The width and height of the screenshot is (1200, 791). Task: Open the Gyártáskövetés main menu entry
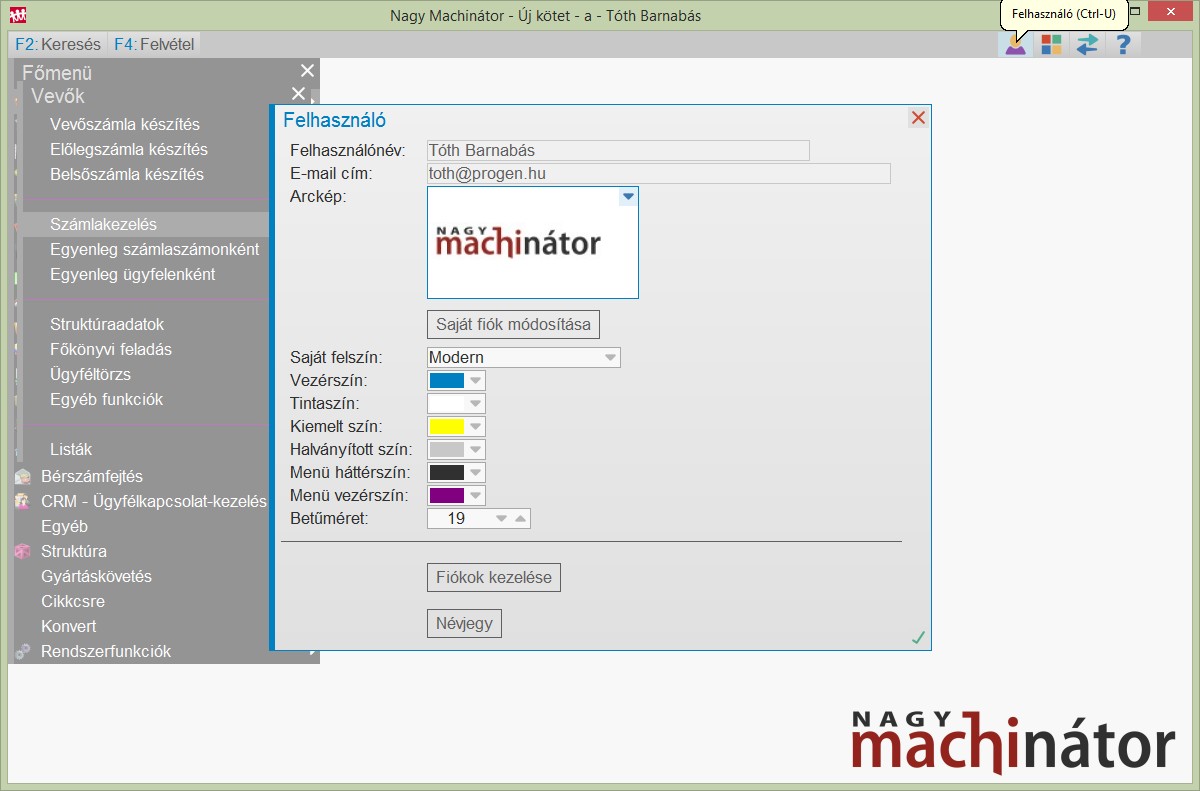coord(97,577)
